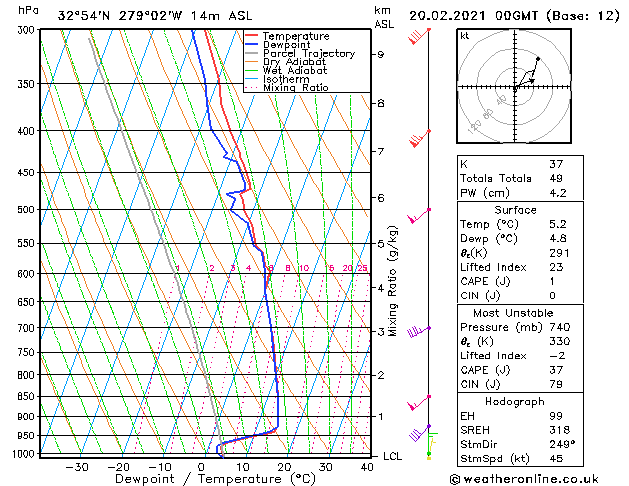629x486 pixels.
Task: Click the purple wind barb at 700 hPa
Action: click(x=418, y=331)
